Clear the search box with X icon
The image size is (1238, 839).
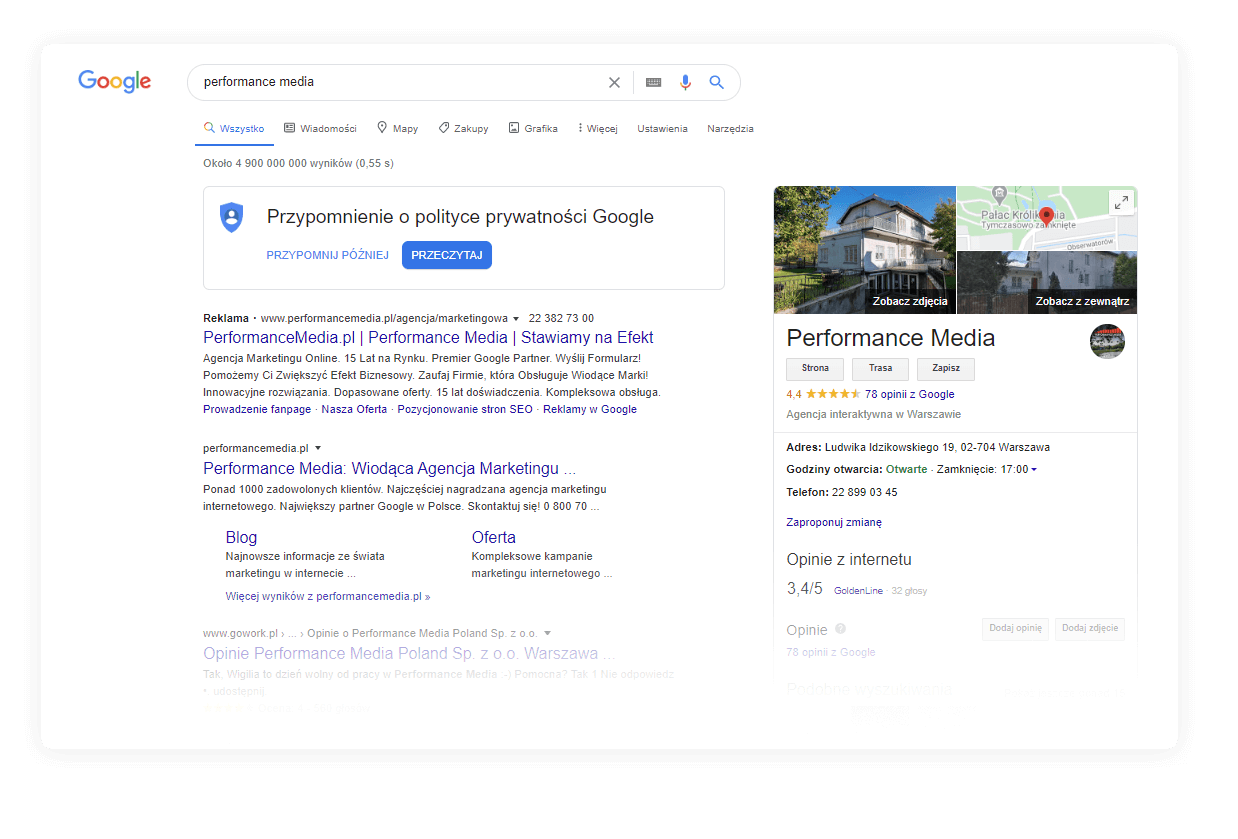coord(614,83)
